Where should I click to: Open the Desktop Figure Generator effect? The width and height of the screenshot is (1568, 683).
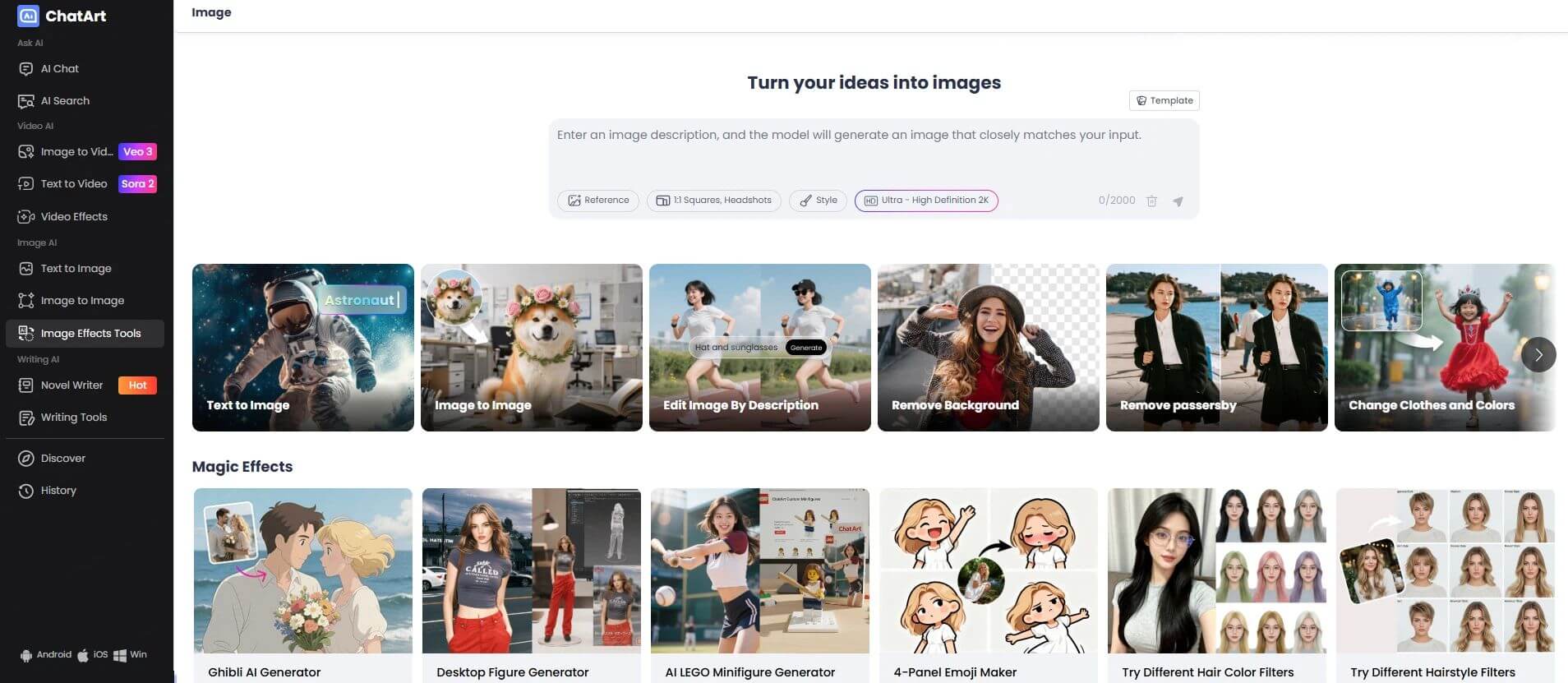(532, 585)
